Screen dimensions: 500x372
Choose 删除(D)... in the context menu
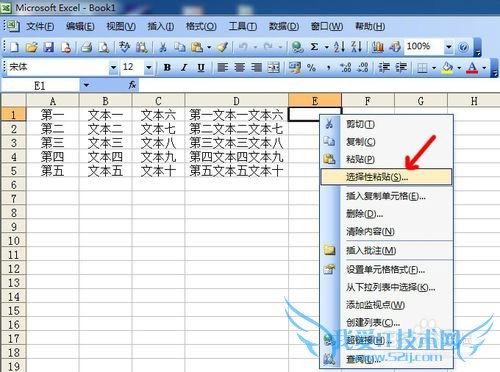click(386, 214)
